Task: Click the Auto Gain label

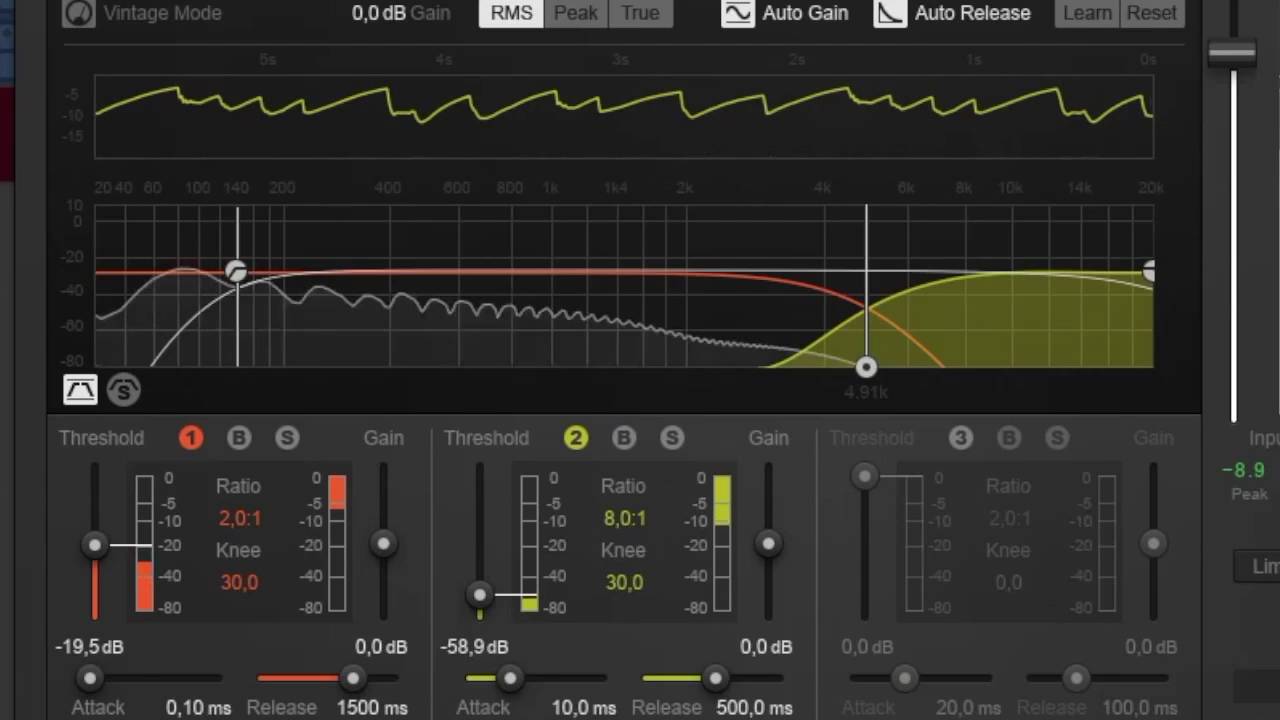Action: [x=805, y=13]
